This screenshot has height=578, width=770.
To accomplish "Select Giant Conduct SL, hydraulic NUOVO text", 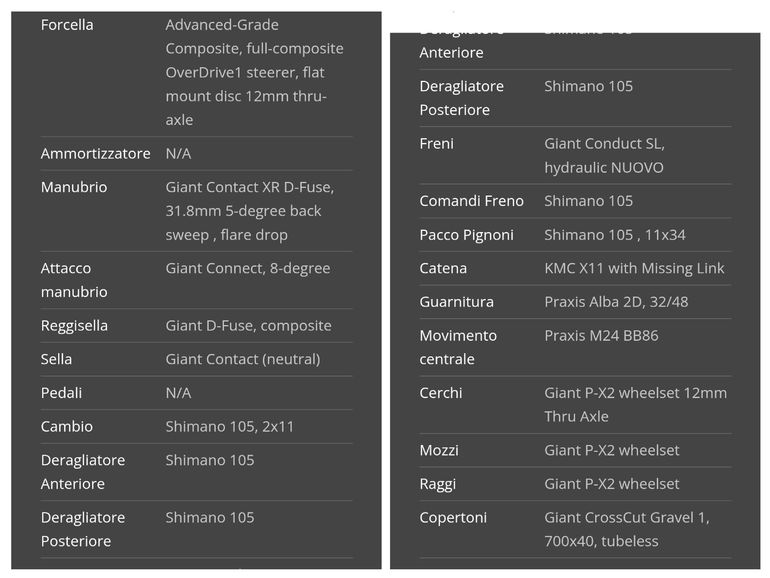I will (x=604, y=156).
